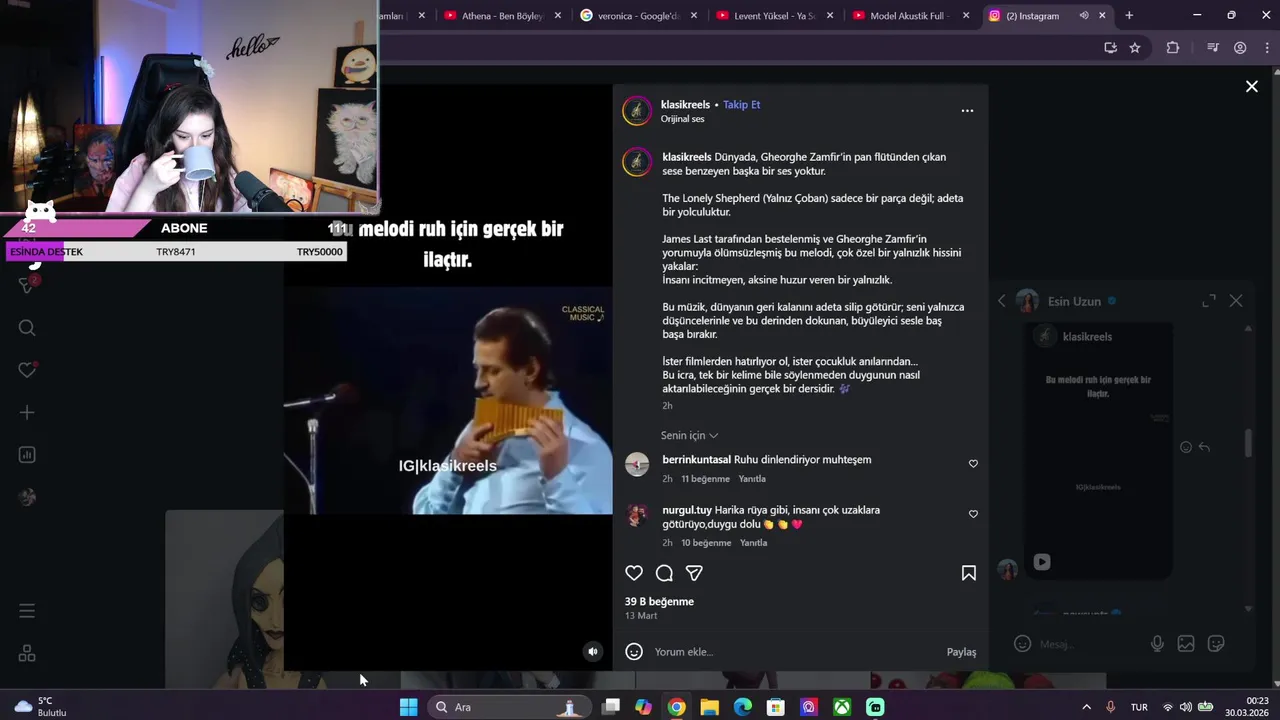Image resolution: width=1280 pixels, height=720 pixels.
Task: Open the Chrome profile avatar
Action: 1240,47
